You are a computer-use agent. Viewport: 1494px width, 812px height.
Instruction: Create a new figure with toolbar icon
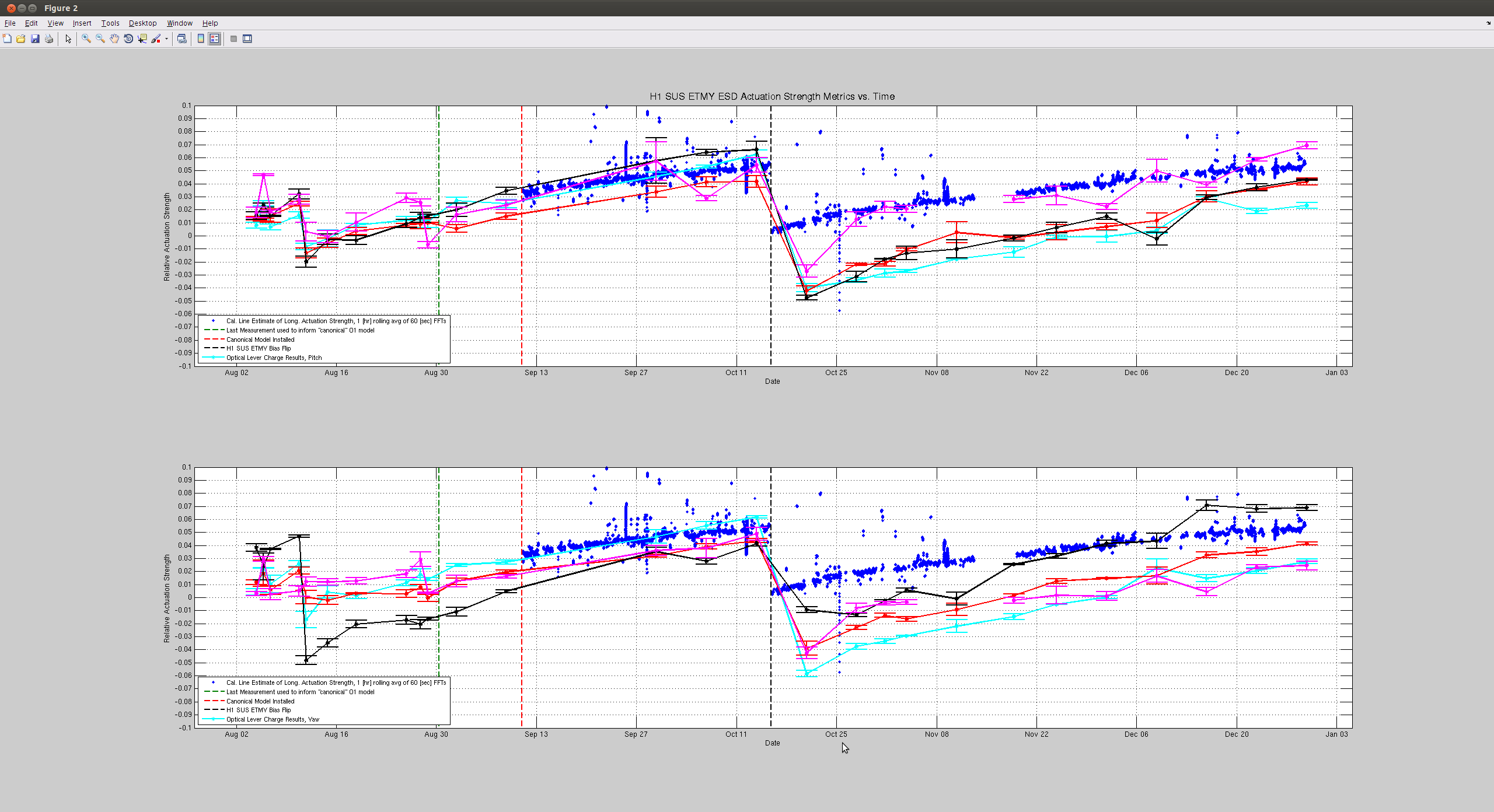point(7,39)
